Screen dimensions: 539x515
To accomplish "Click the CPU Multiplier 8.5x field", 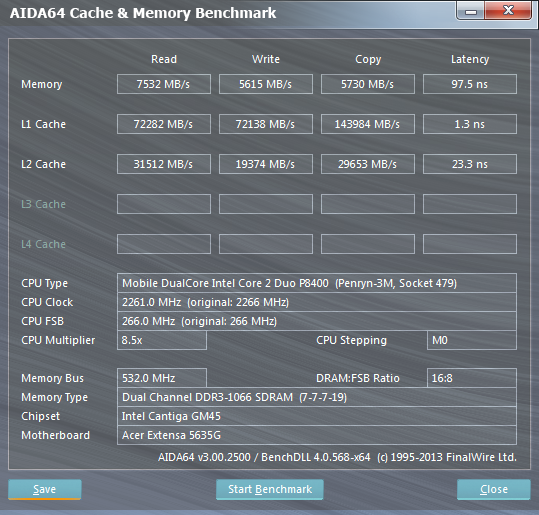I will (x=162, y=340).
